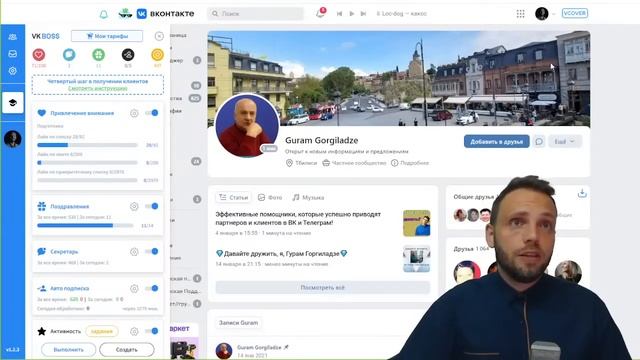
Task: Click the Выполнить button
Action: [x=69, y=350]
